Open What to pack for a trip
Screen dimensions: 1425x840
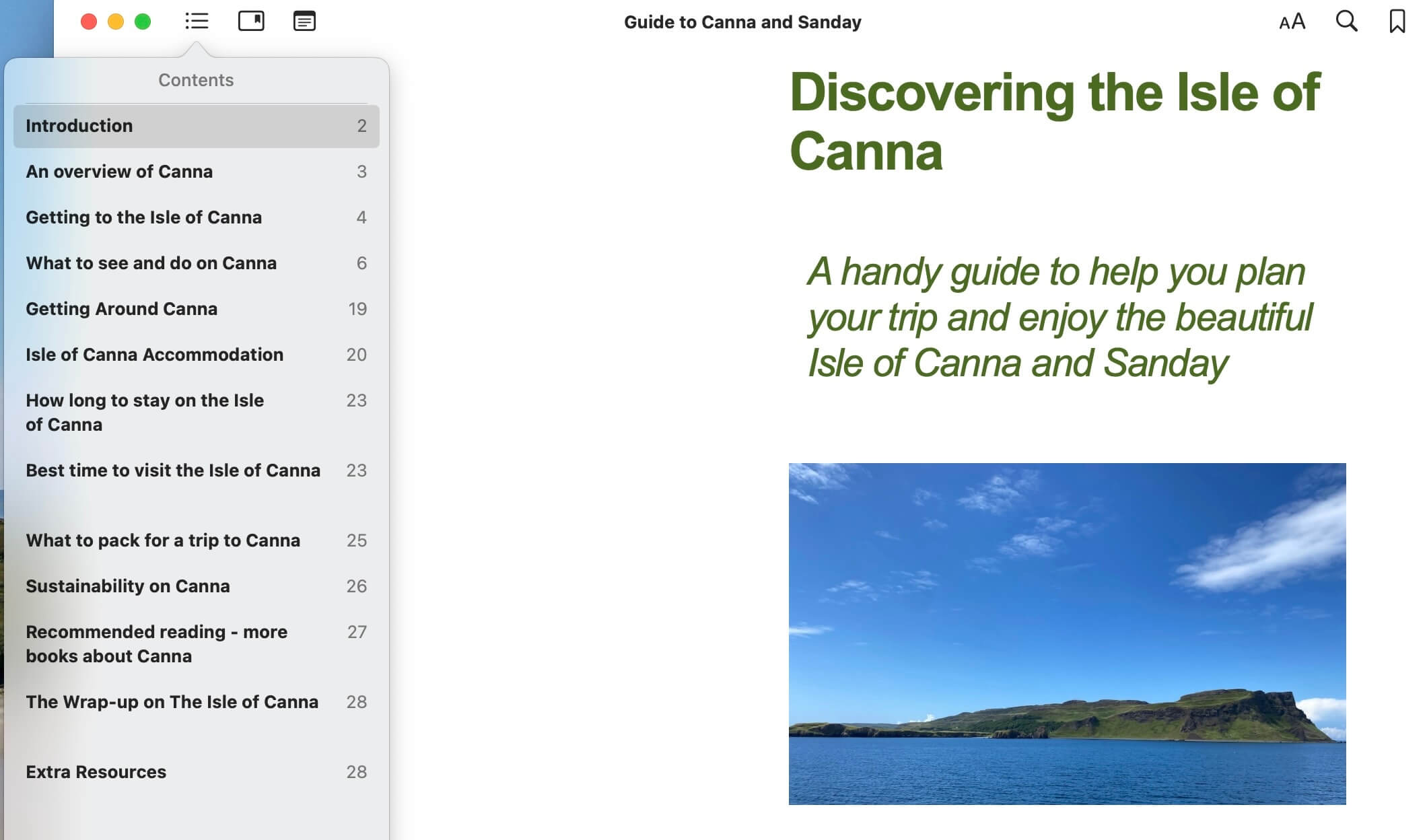click(163, 540)
